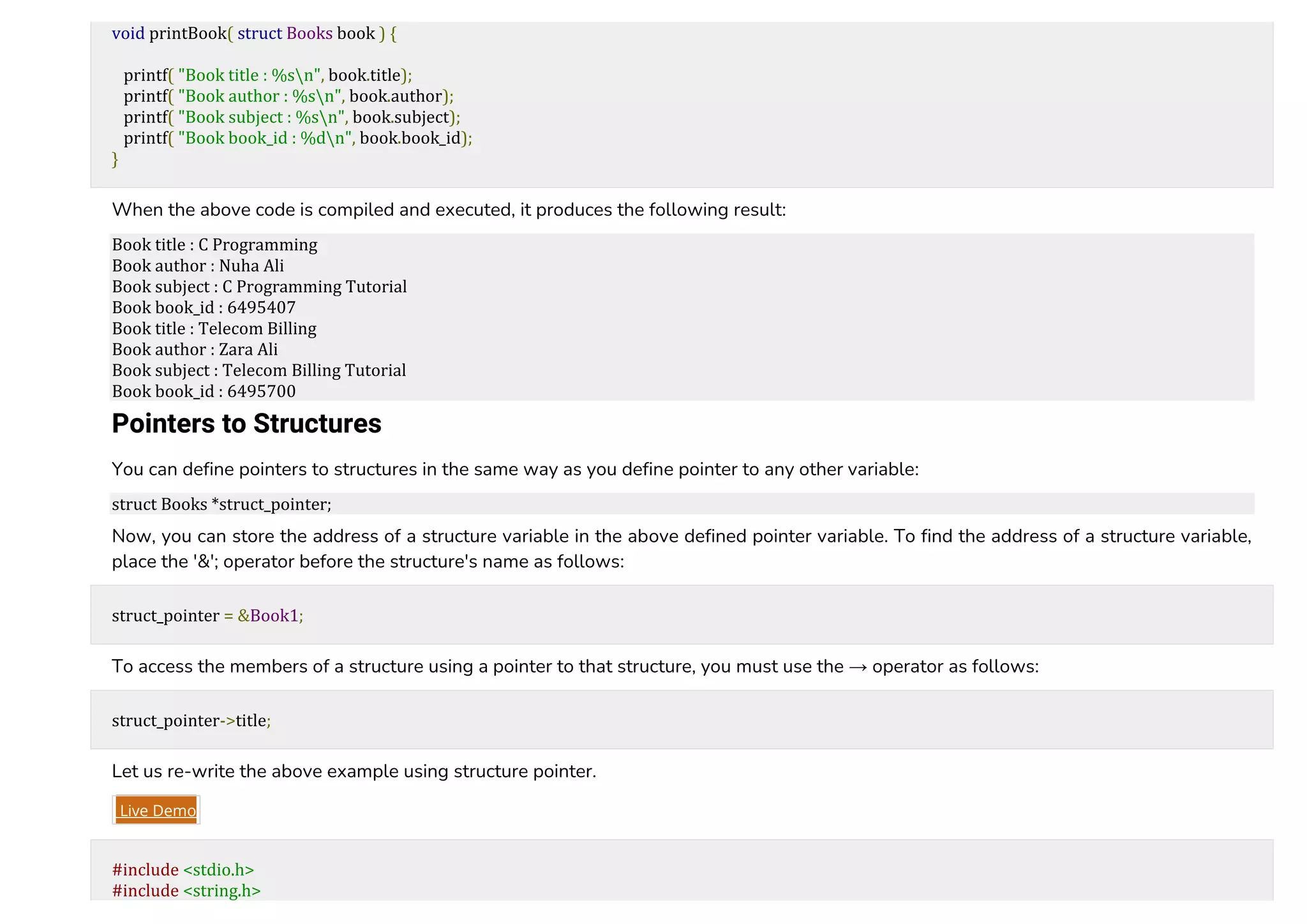Click 'struct_pointer->title;' code line
Viewport: 1307px width, 924px height.
[191, 720]
